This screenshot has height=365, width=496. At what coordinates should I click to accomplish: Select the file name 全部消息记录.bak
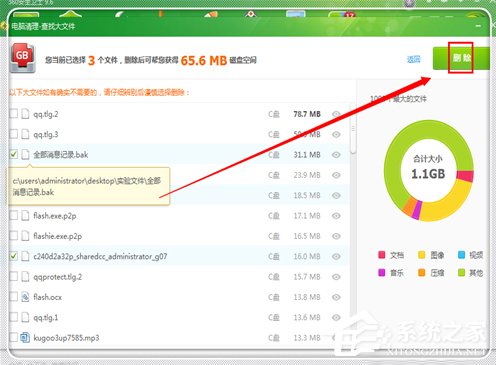pyautogui.click(x=61, y=155)
